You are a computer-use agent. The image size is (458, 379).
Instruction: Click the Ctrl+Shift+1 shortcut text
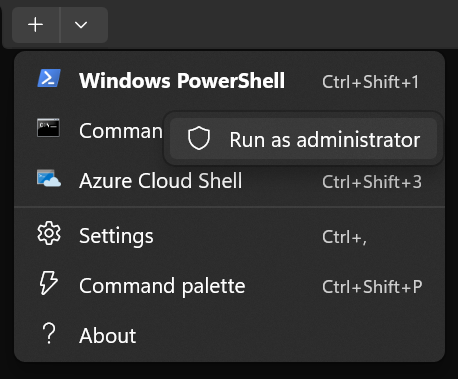click(370, 82)
